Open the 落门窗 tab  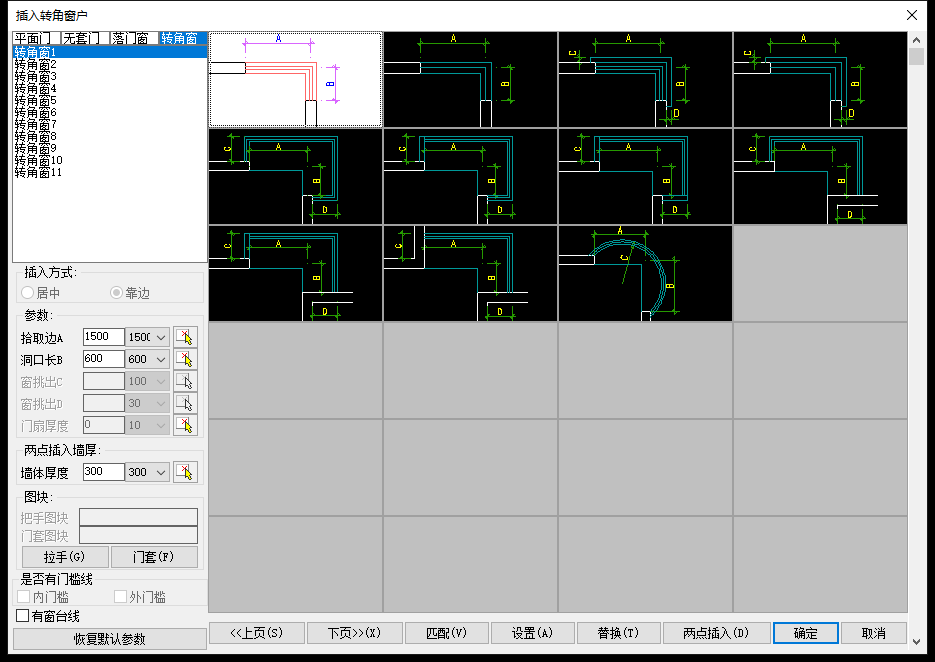(134, 39)
